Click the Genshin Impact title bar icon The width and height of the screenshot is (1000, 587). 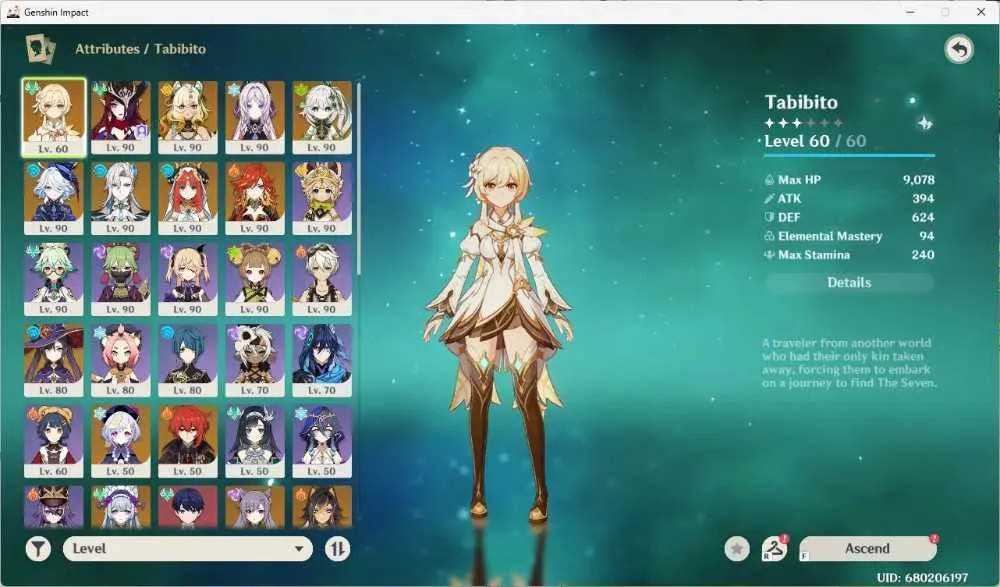(13, 12)
